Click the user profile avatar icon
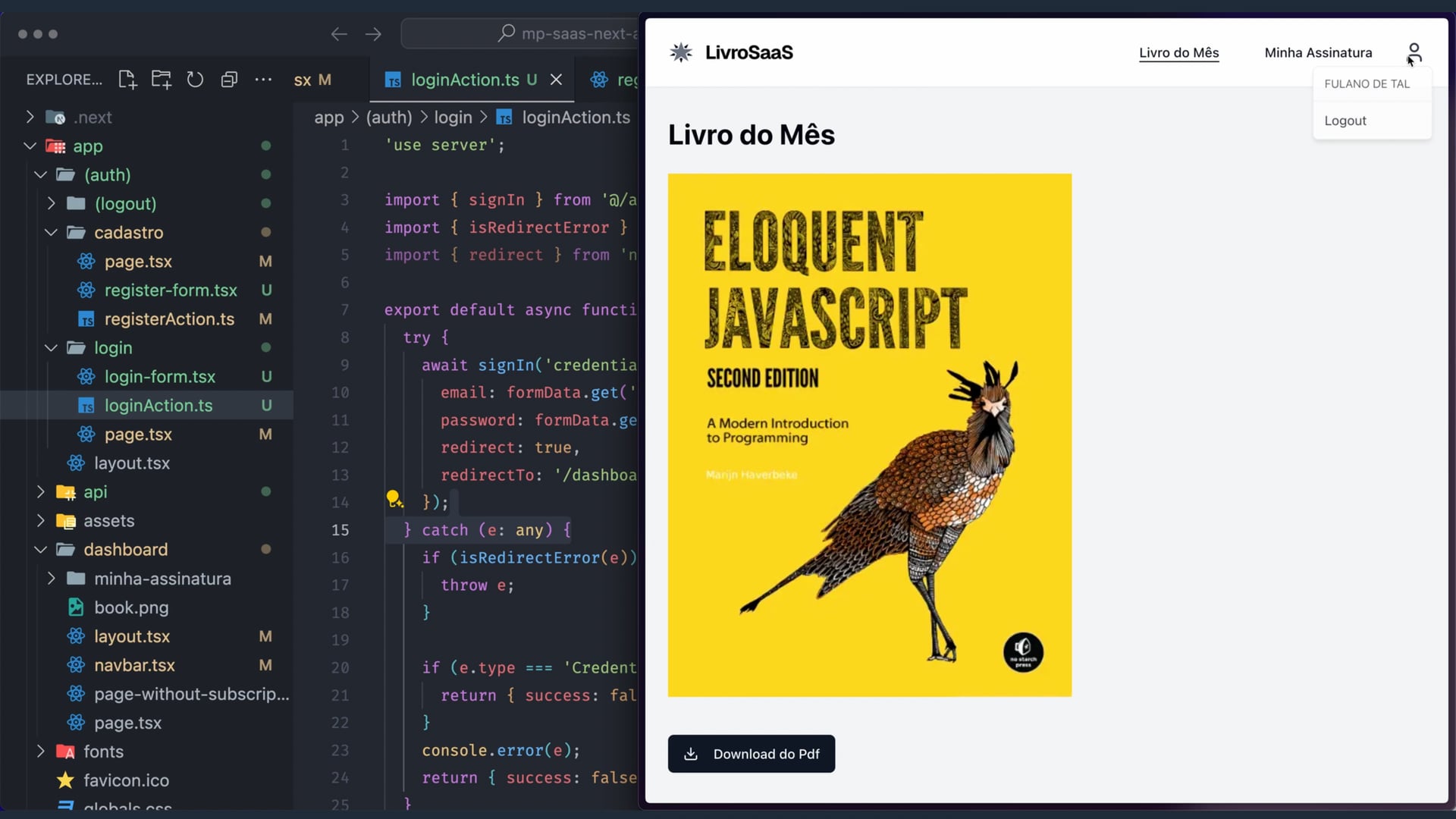The image size is (1456, 819). point(1414,52)
